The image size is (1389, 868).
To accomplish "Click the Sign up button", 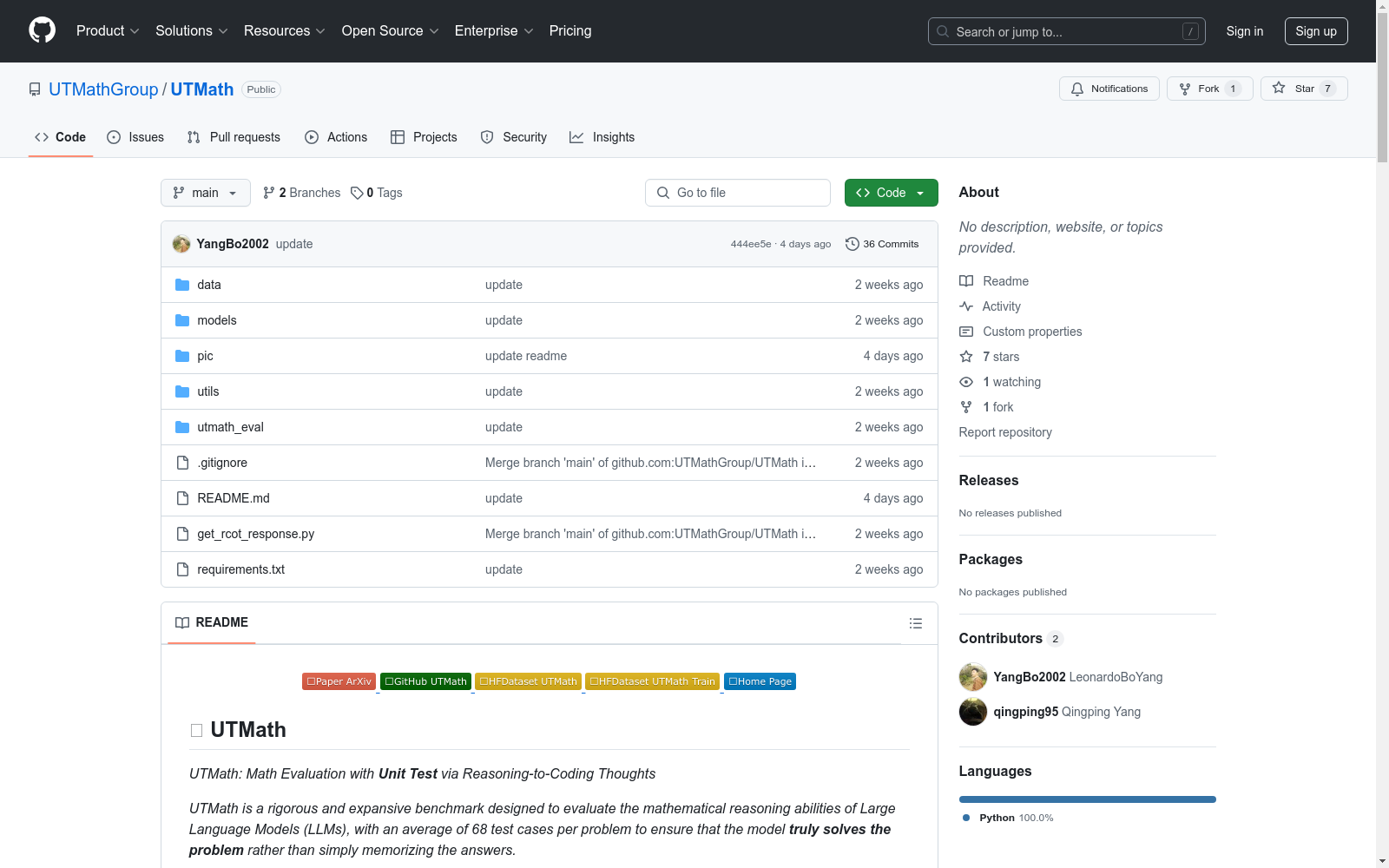I will click(1316, 31).
